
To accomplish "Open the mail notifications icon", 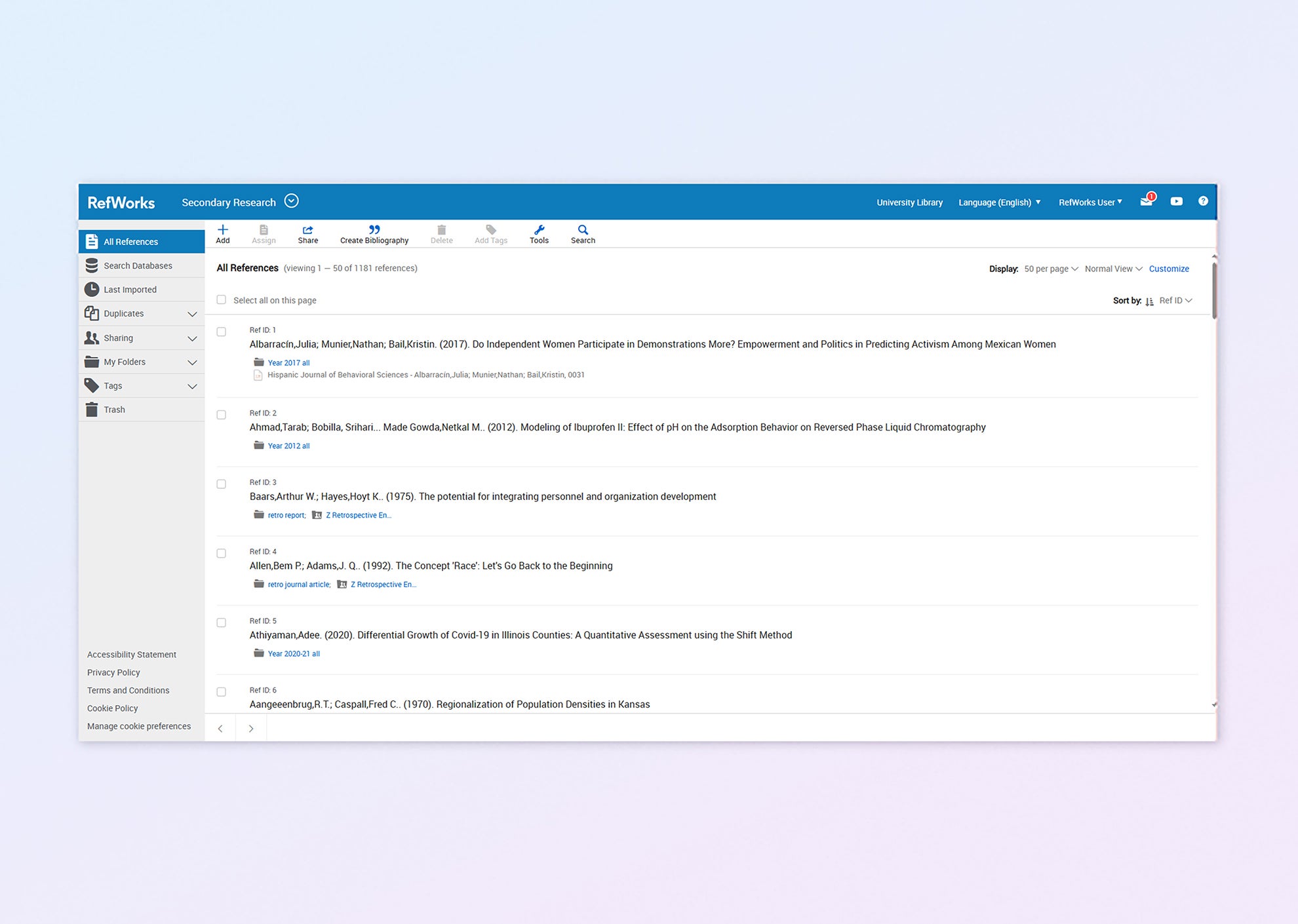I will coord(1146,201).
